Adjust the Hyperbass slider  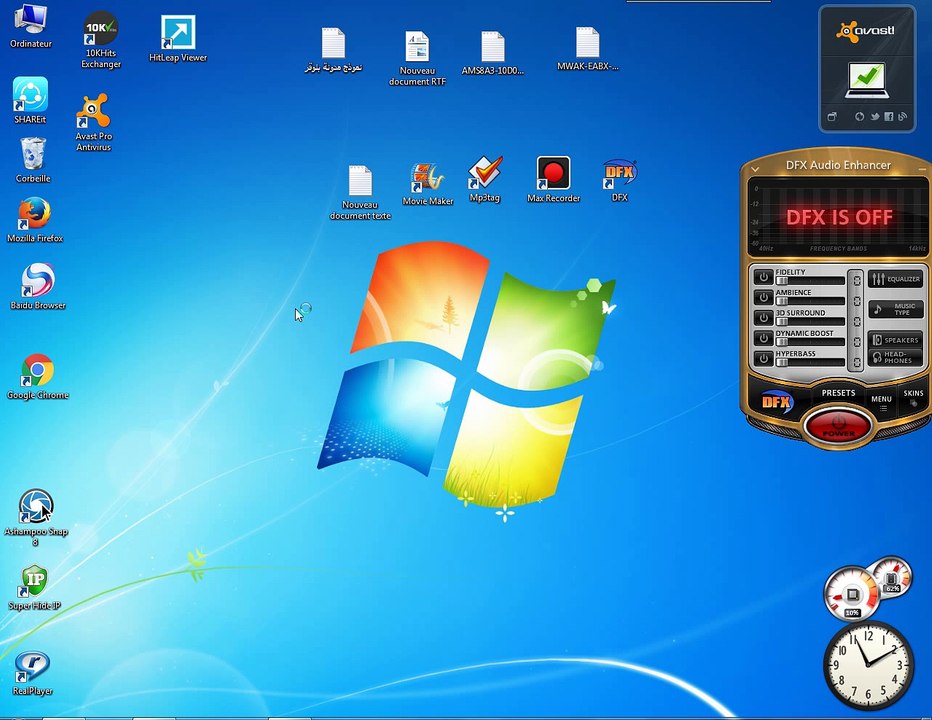tap(810, 362)
